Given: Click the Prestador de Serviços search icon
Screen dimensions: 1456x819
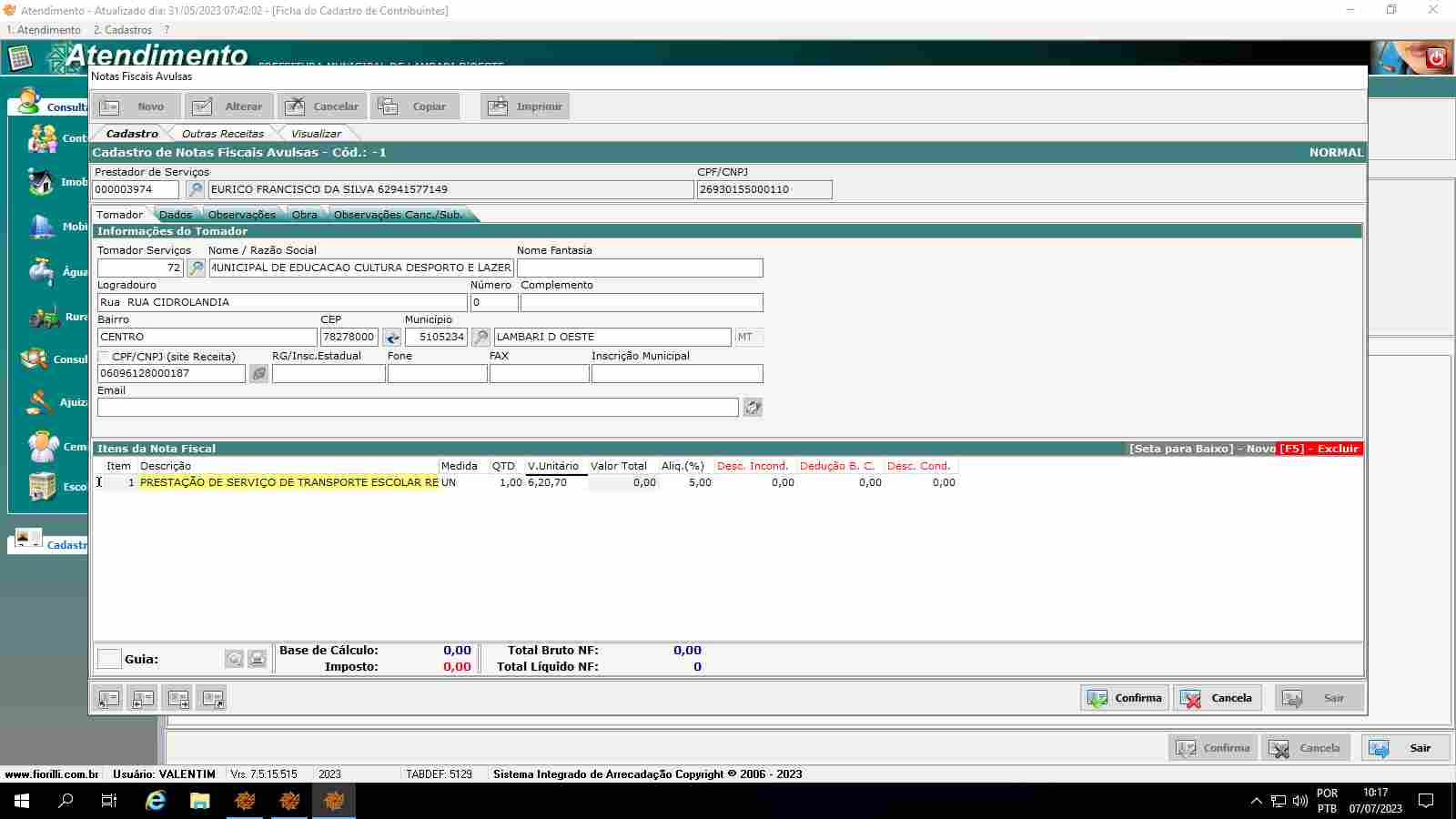Looking at the screenshot, I should coord(195,189).
